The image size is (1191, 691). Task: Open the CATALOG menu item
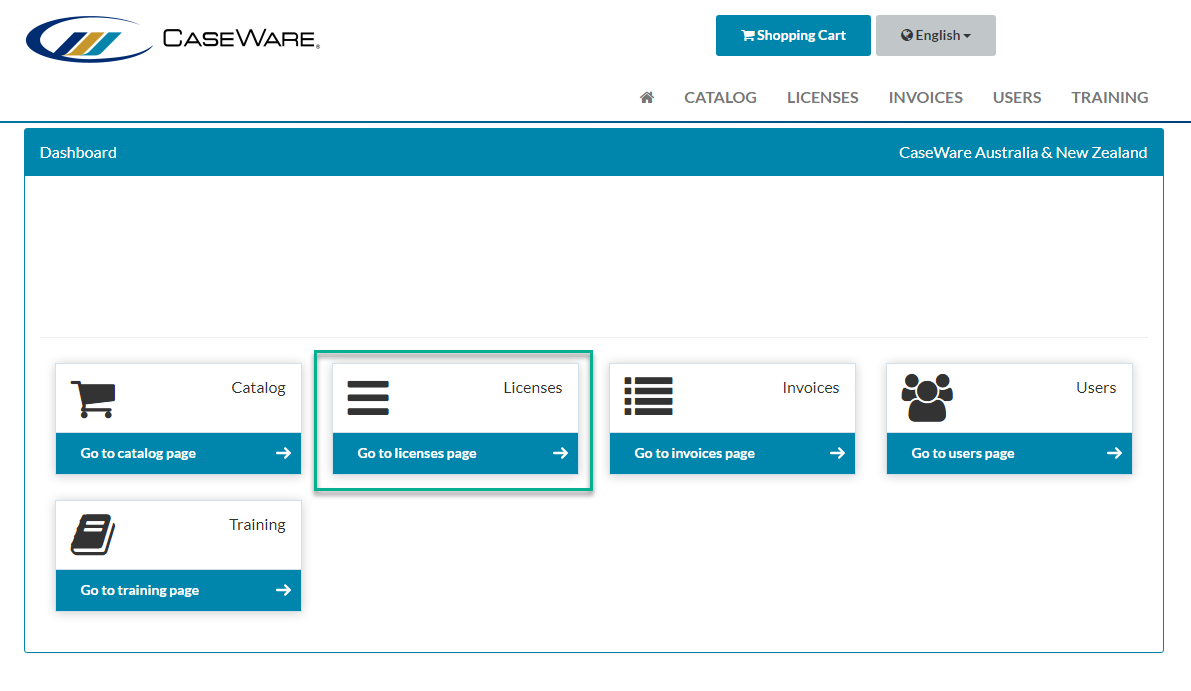(720, 97)
